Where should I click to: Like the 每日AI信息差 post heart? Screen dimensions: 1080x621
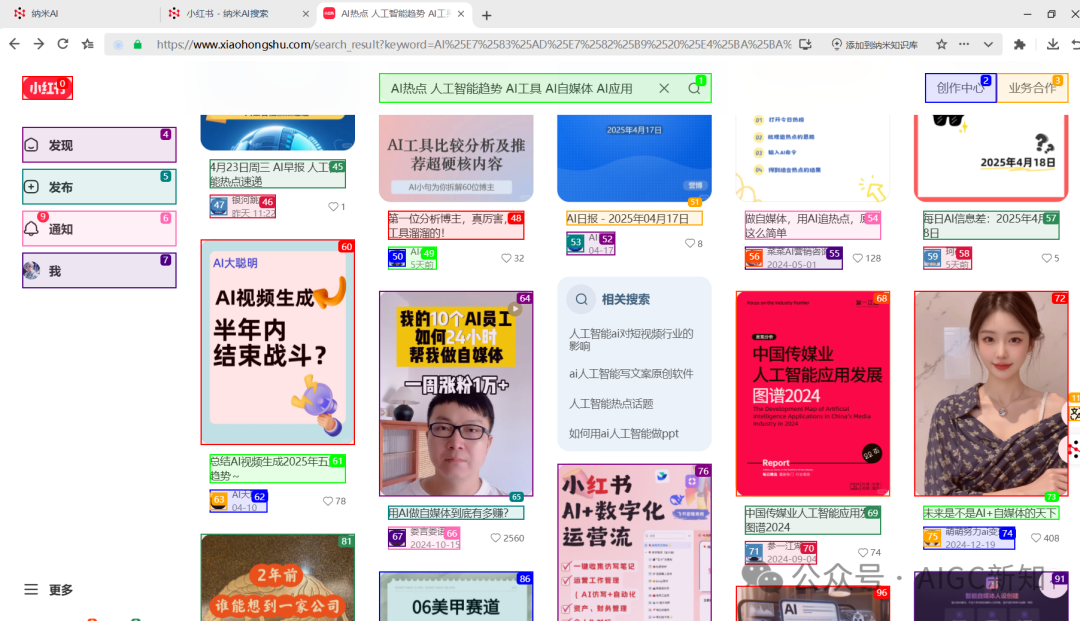tap(1046, 258)
